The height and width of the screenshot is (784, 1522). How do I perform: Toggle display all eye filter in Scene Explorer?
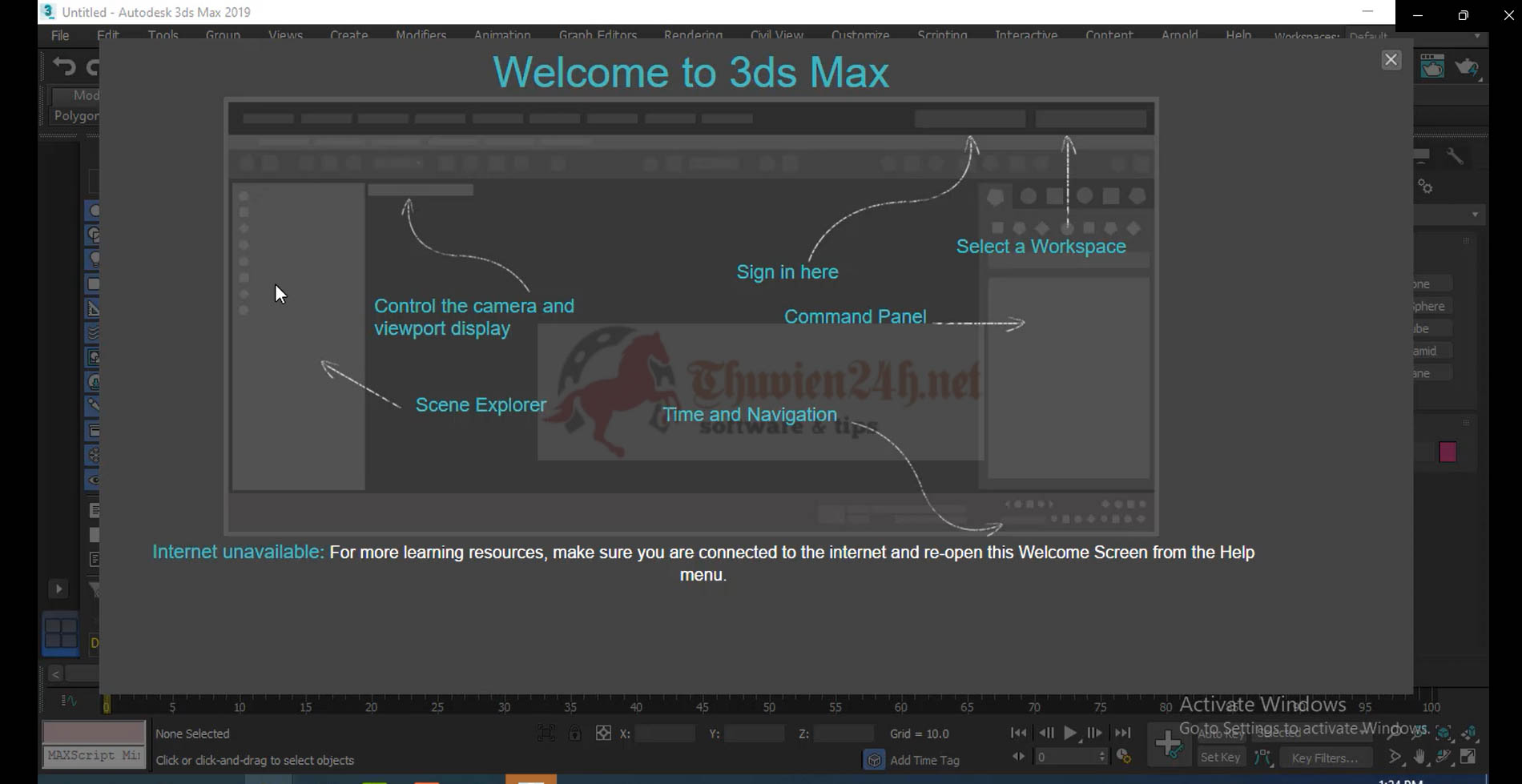point(94,480)
